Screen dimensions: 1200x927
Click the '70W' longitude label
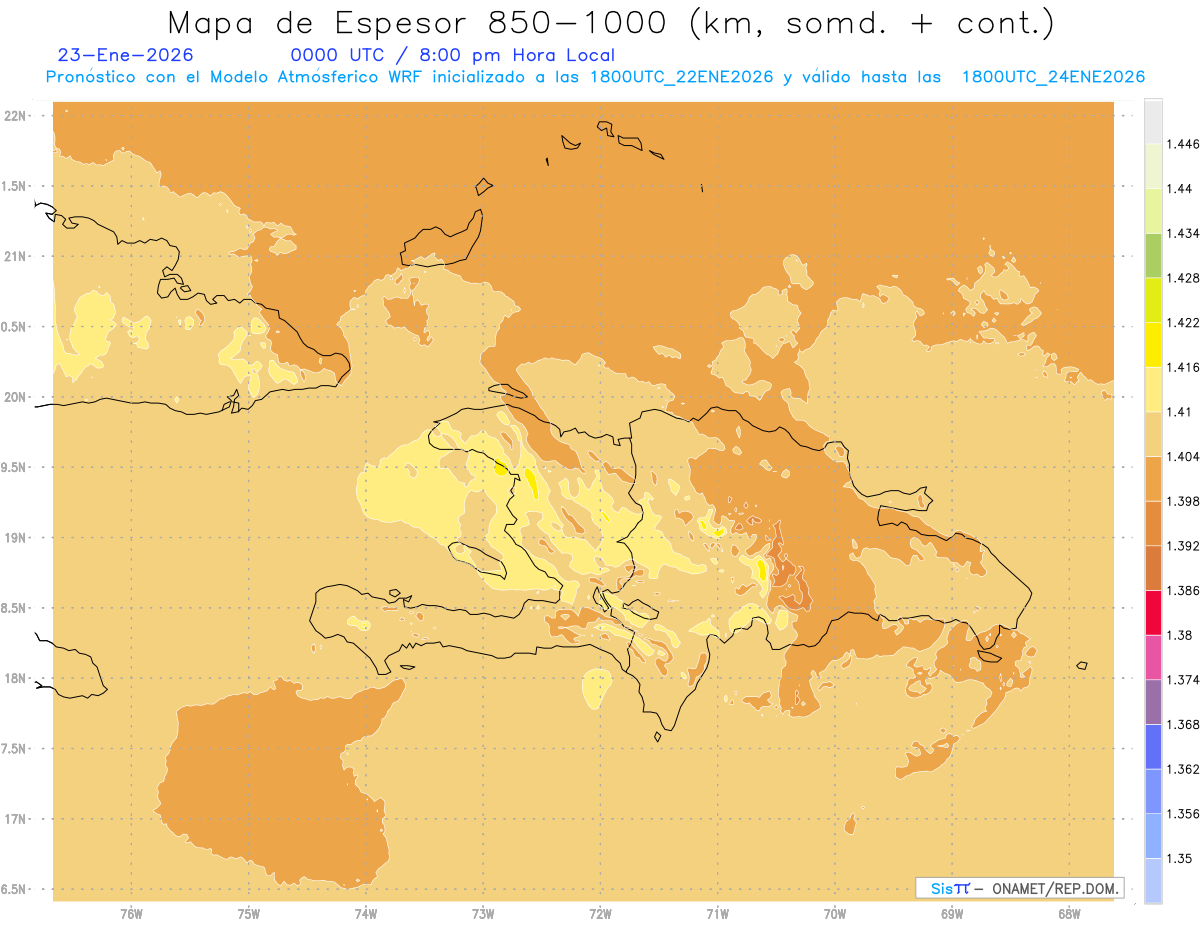835,914
